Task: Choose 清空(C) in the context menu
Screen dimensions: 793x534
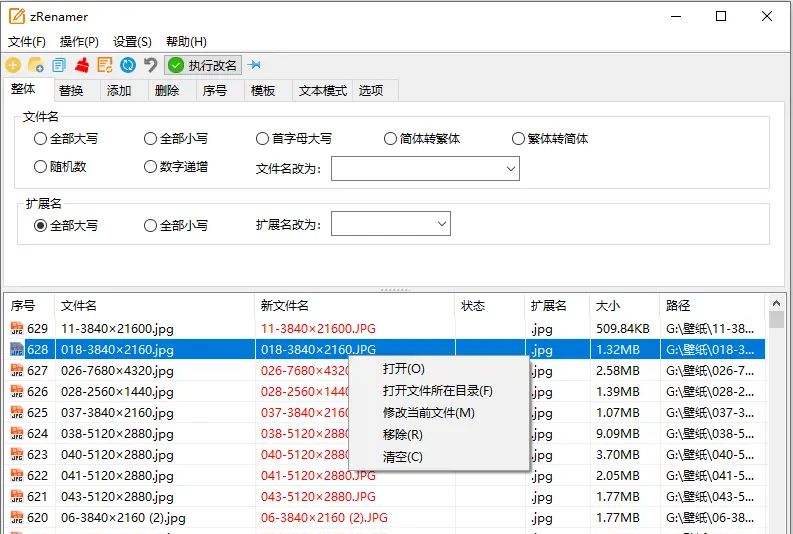Action: 439,457
